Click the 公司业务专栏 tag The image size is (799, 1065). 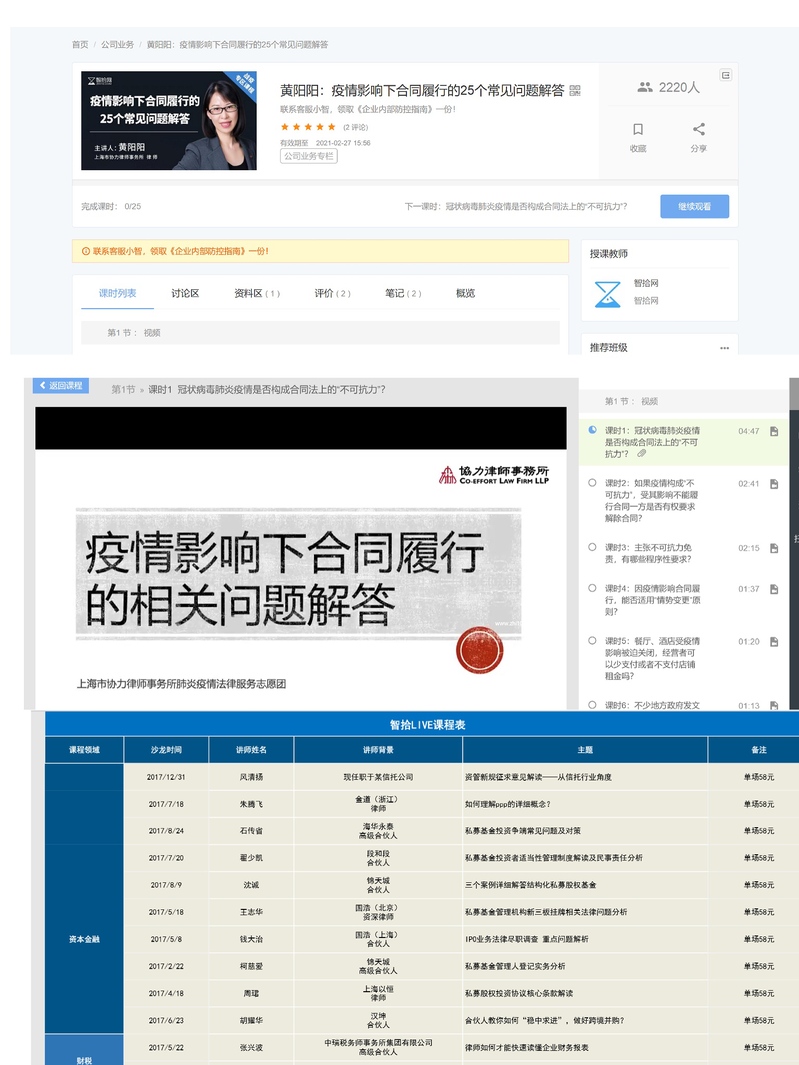tap(308, 156)
